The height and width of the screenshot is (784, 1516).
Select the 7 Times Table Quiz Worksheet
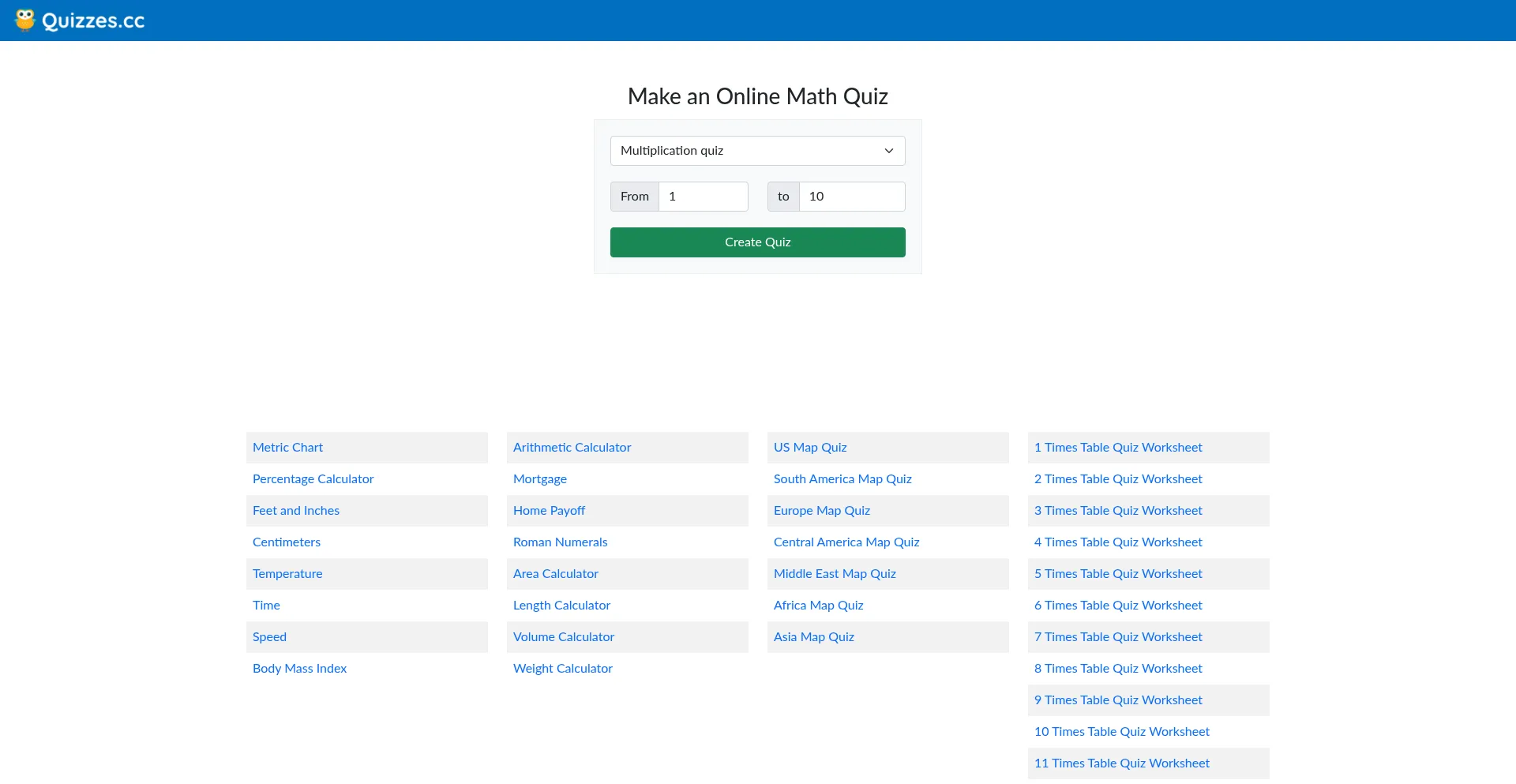1118,637
